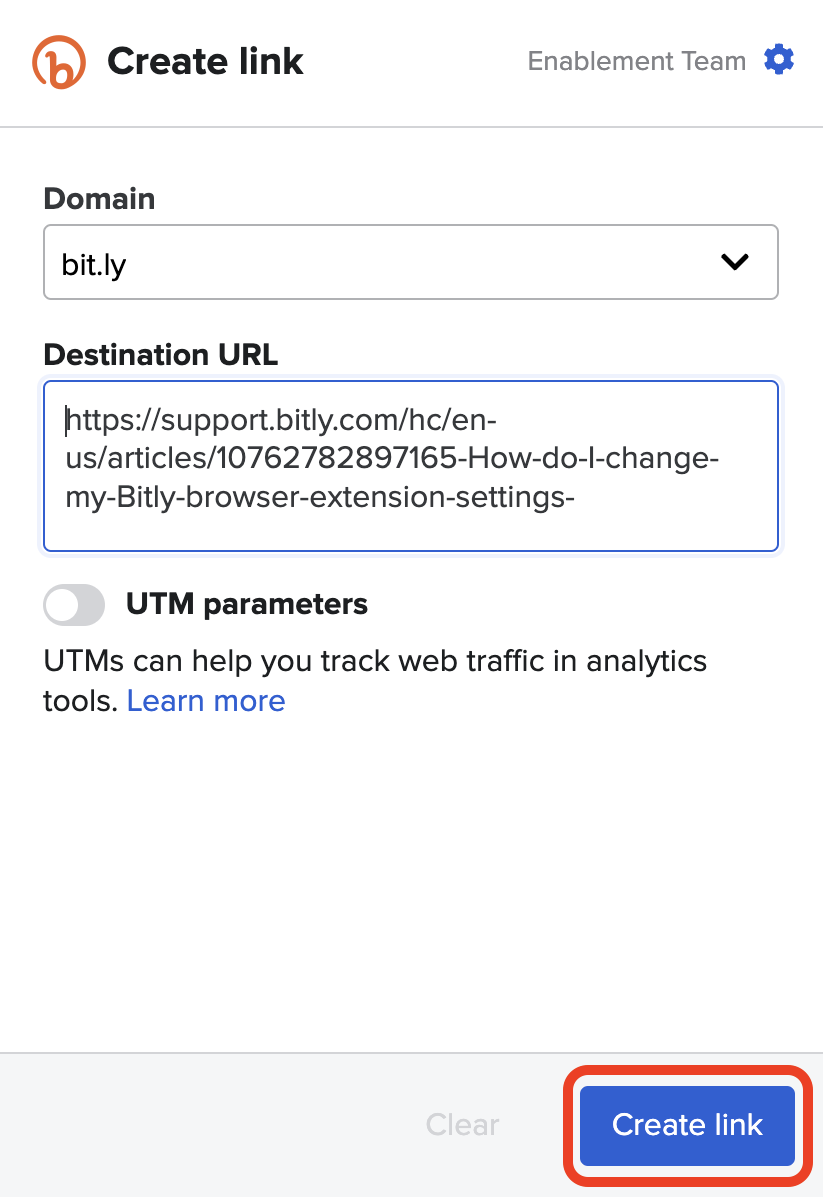The height and width of the screenshot is (1197, 823).
Task: Select the bit.ly text in Domain box
Action: pyautogui.click(x=94, y=263)
